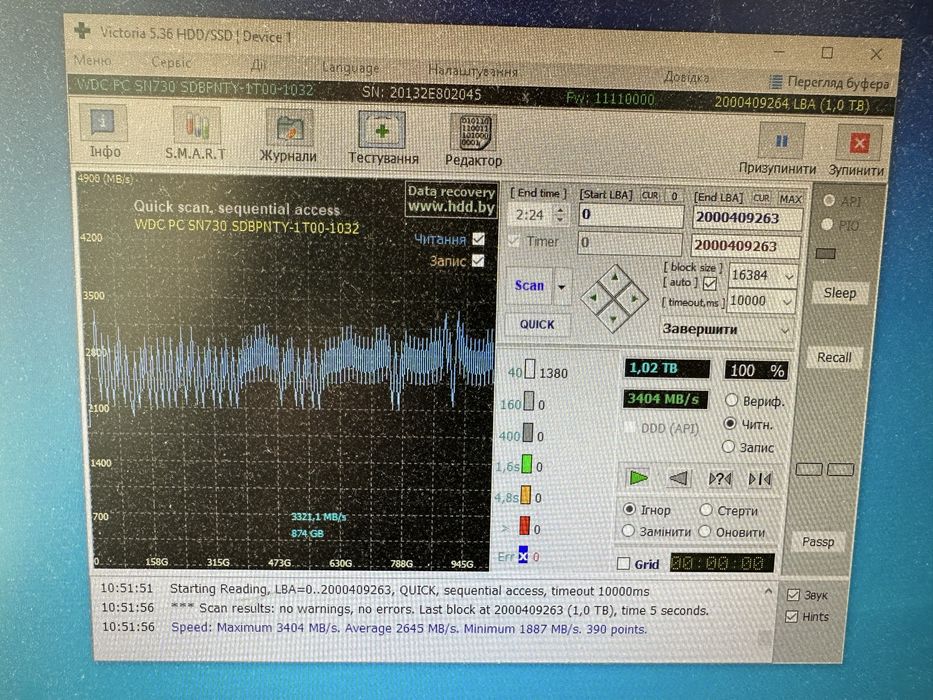Click the reverse scan arrow button
The width and height of the screenshot is (933, 700).
tap(678, 478)
